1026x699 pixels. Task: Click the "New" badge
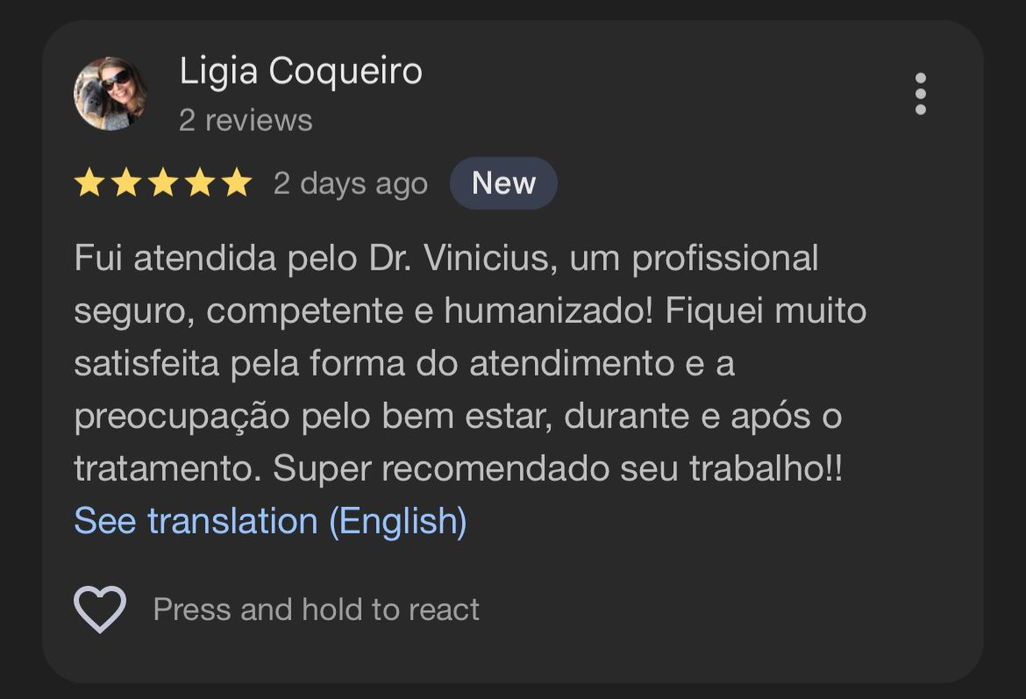503,183
